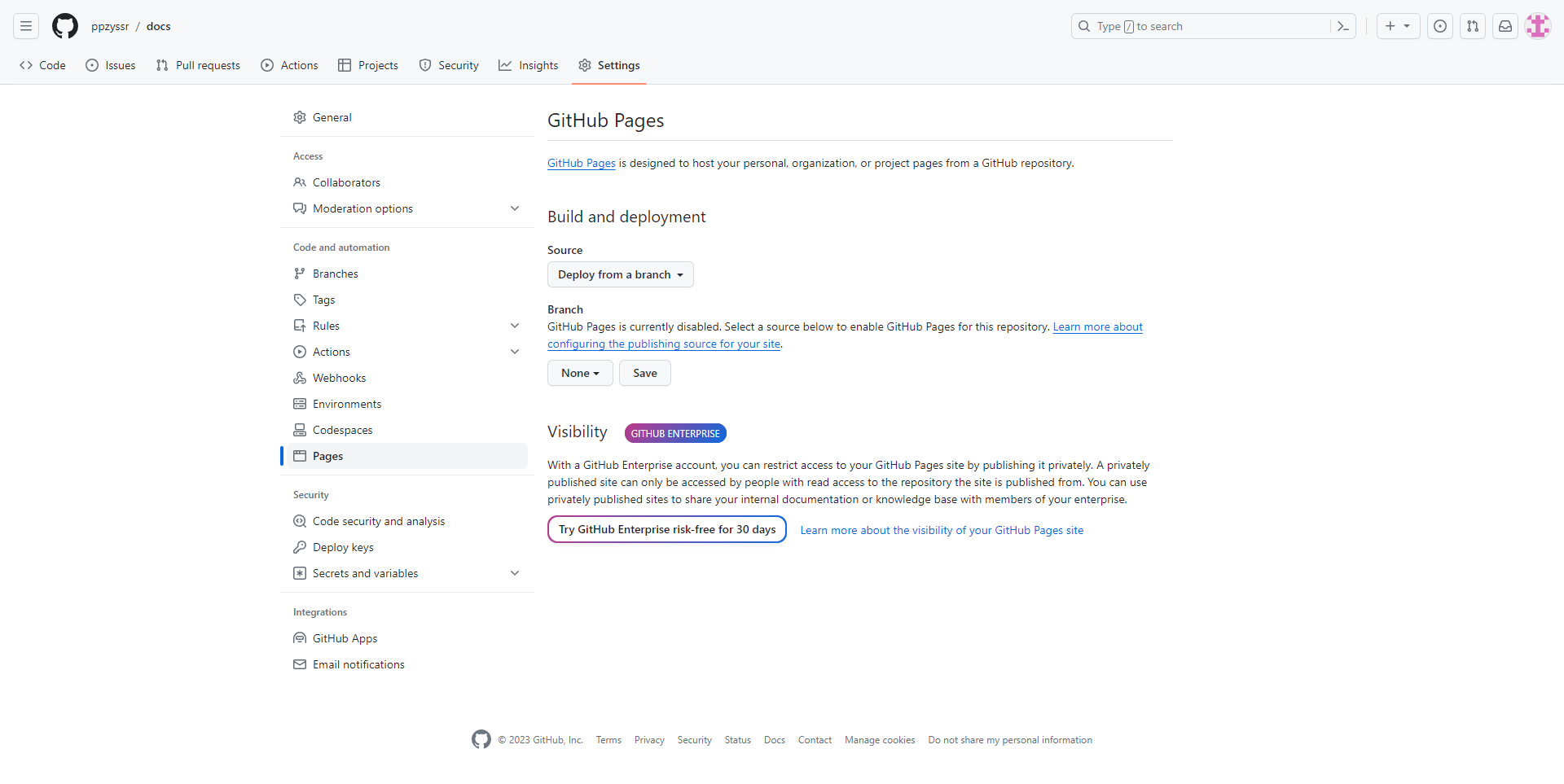1564x784 pixels.
Task: Expand Secrets and variables section
Action: click(515, 573)
